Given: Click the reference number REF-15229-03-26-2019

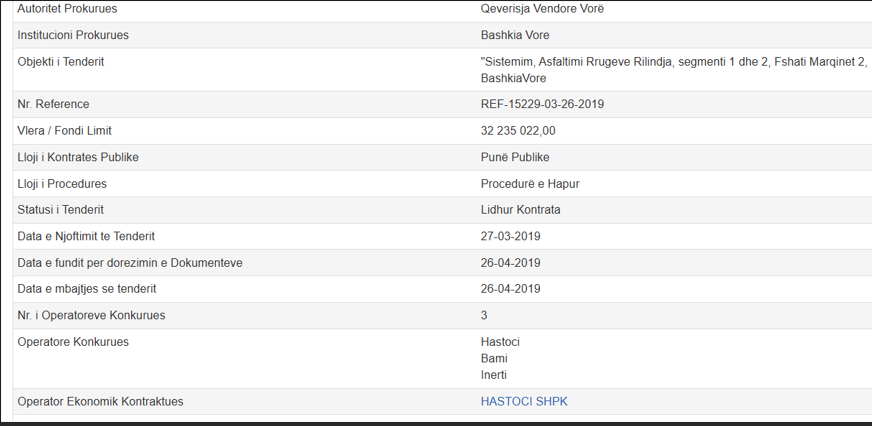Looking at the screenshot, I should [x=542, y=104].
